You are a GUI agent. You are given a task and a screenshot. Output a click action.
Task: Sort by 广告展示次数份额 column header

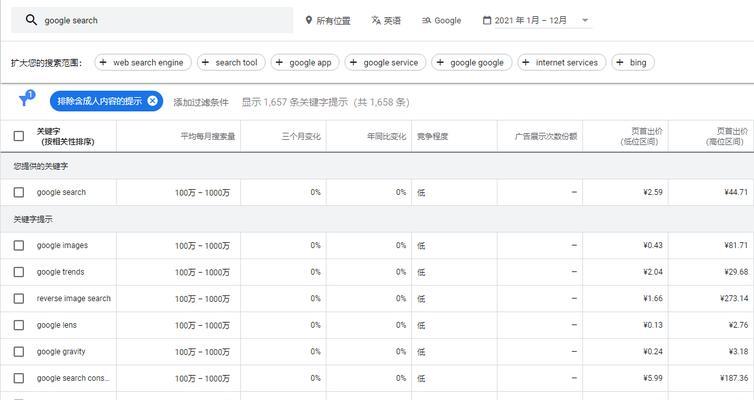point(546,137)
